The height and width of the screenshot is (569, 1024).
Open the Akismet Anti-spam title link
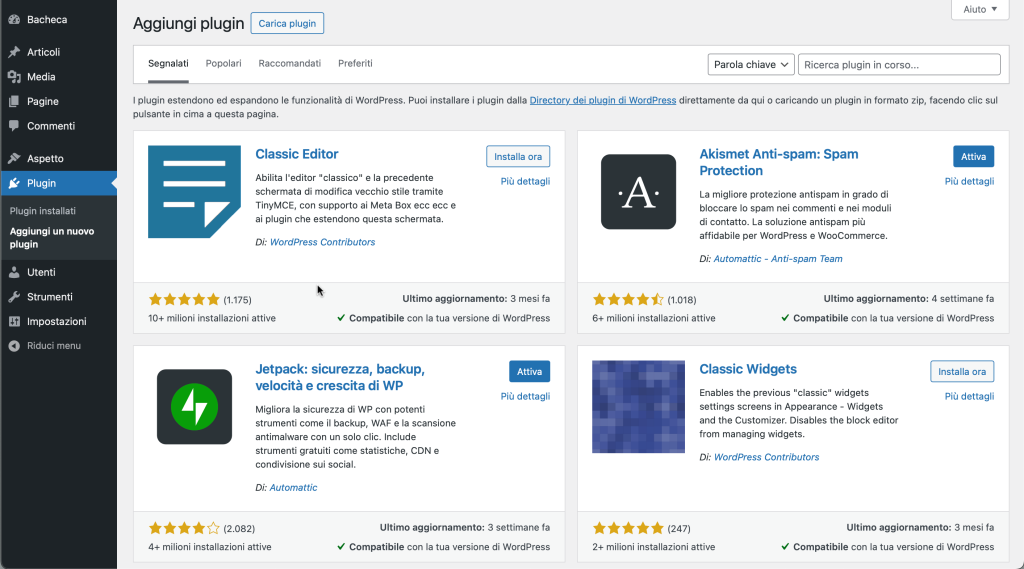point(778,162)
